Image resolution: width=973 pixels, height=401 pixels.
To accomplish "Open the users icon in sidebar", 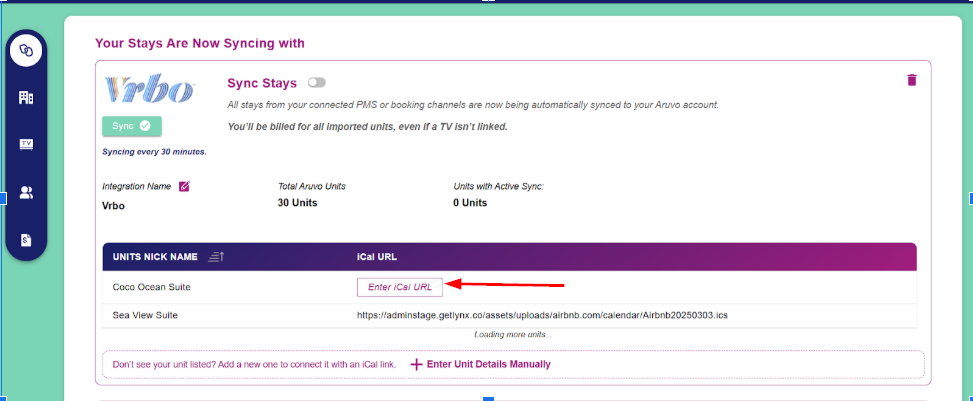I will 26,192.
